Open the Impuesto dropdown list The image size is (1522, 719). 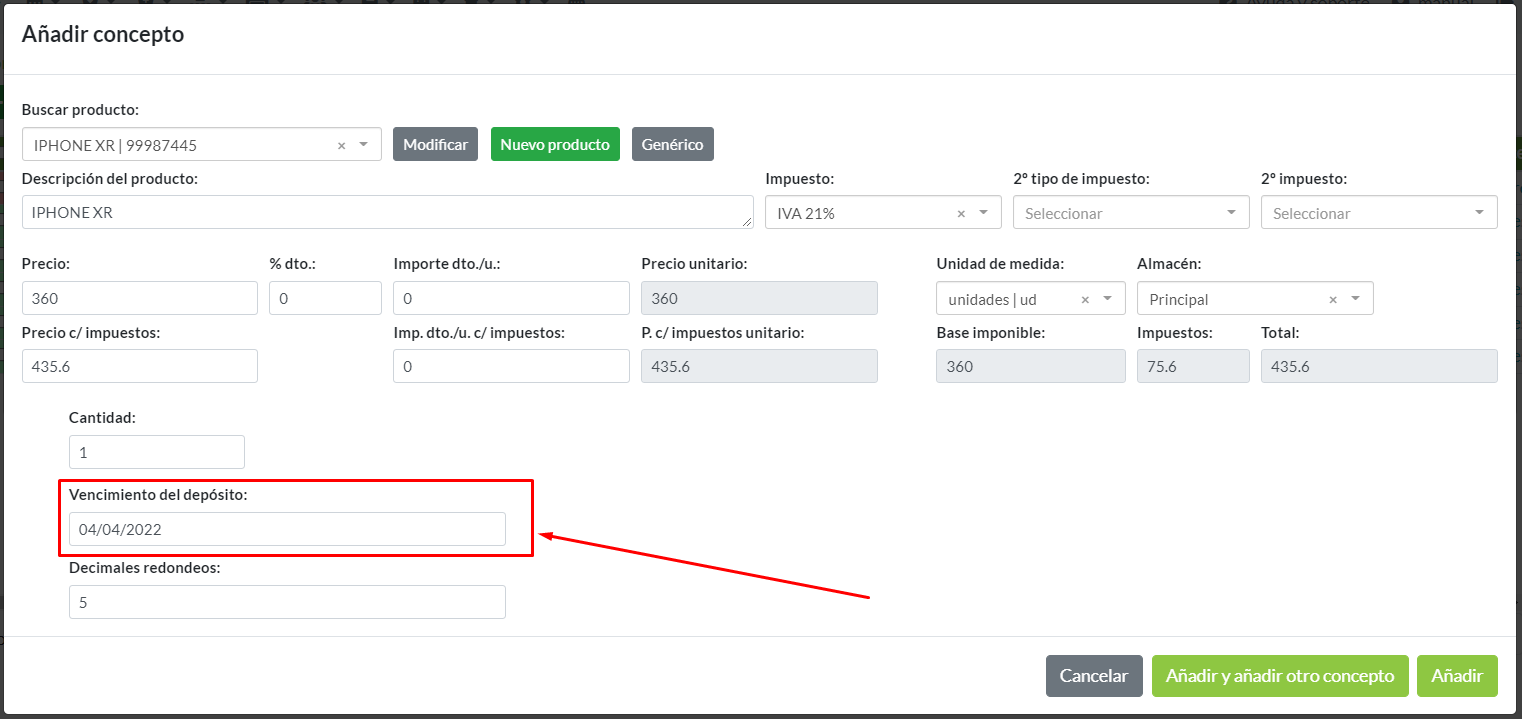point(984,213)
